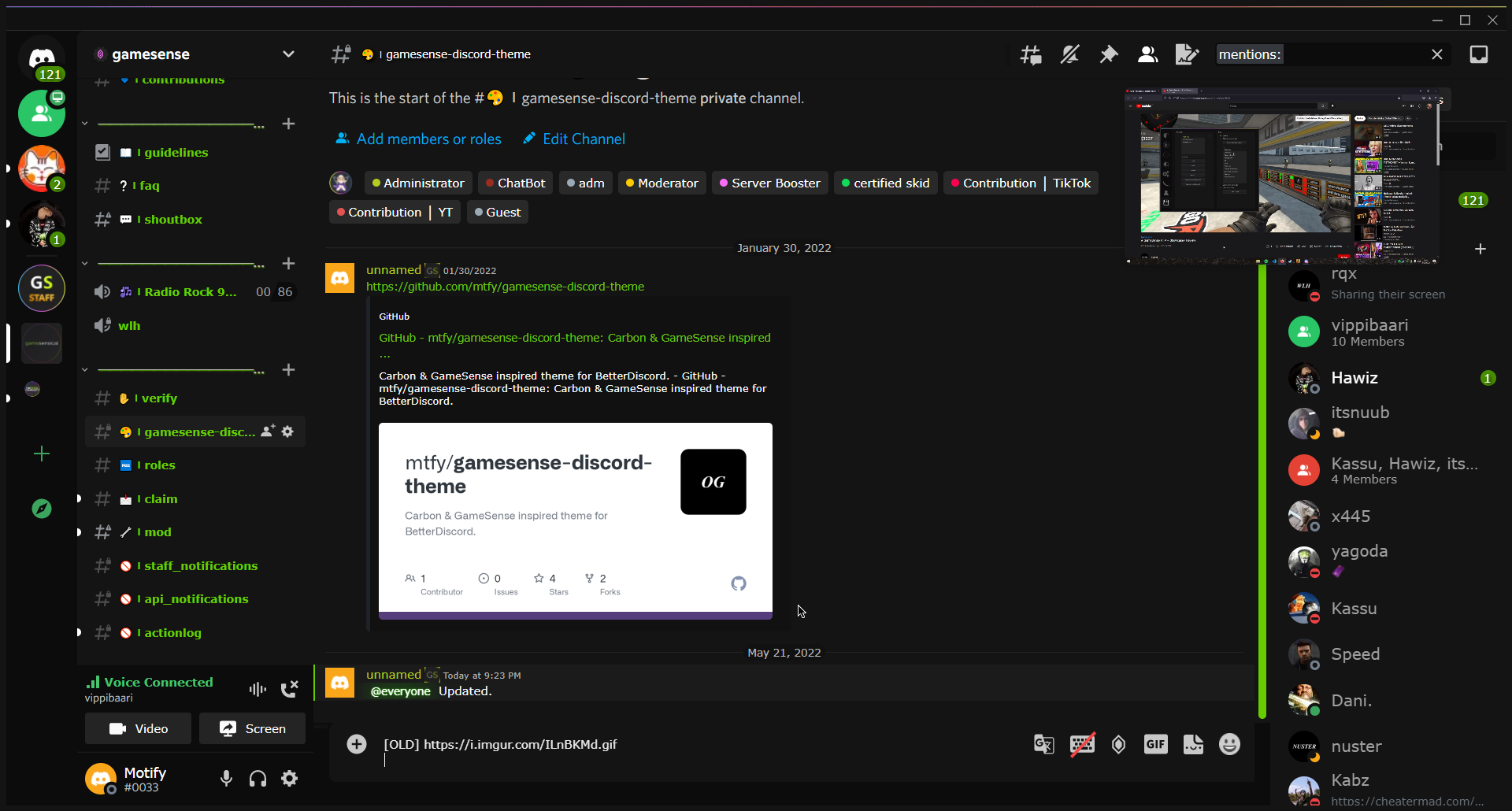Image resolution: width=1512 pixels, height=811 pixels.
Task: Open the gamesense server dropdown
Action: coord(288,54)
